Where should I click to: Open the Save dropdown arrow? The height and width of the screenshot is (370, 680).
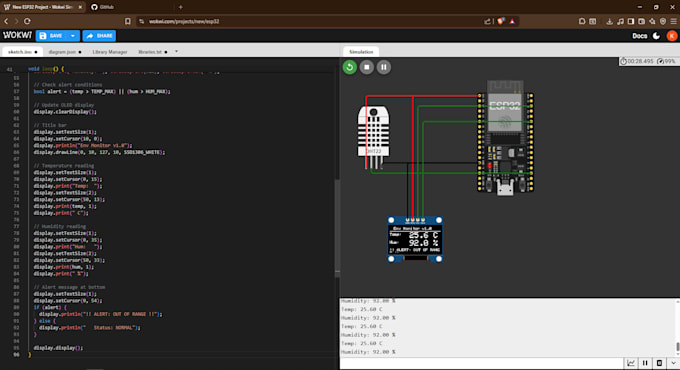73,36
